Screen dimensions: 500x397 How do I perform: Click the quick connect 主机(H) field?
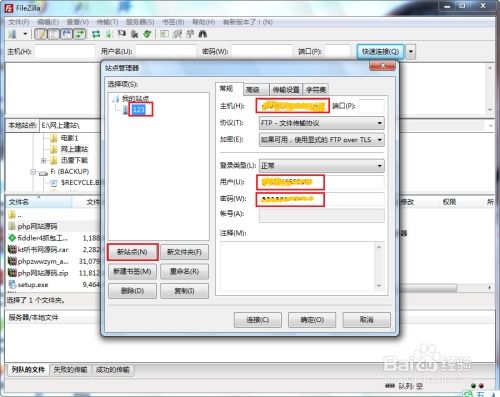(65, 52)
